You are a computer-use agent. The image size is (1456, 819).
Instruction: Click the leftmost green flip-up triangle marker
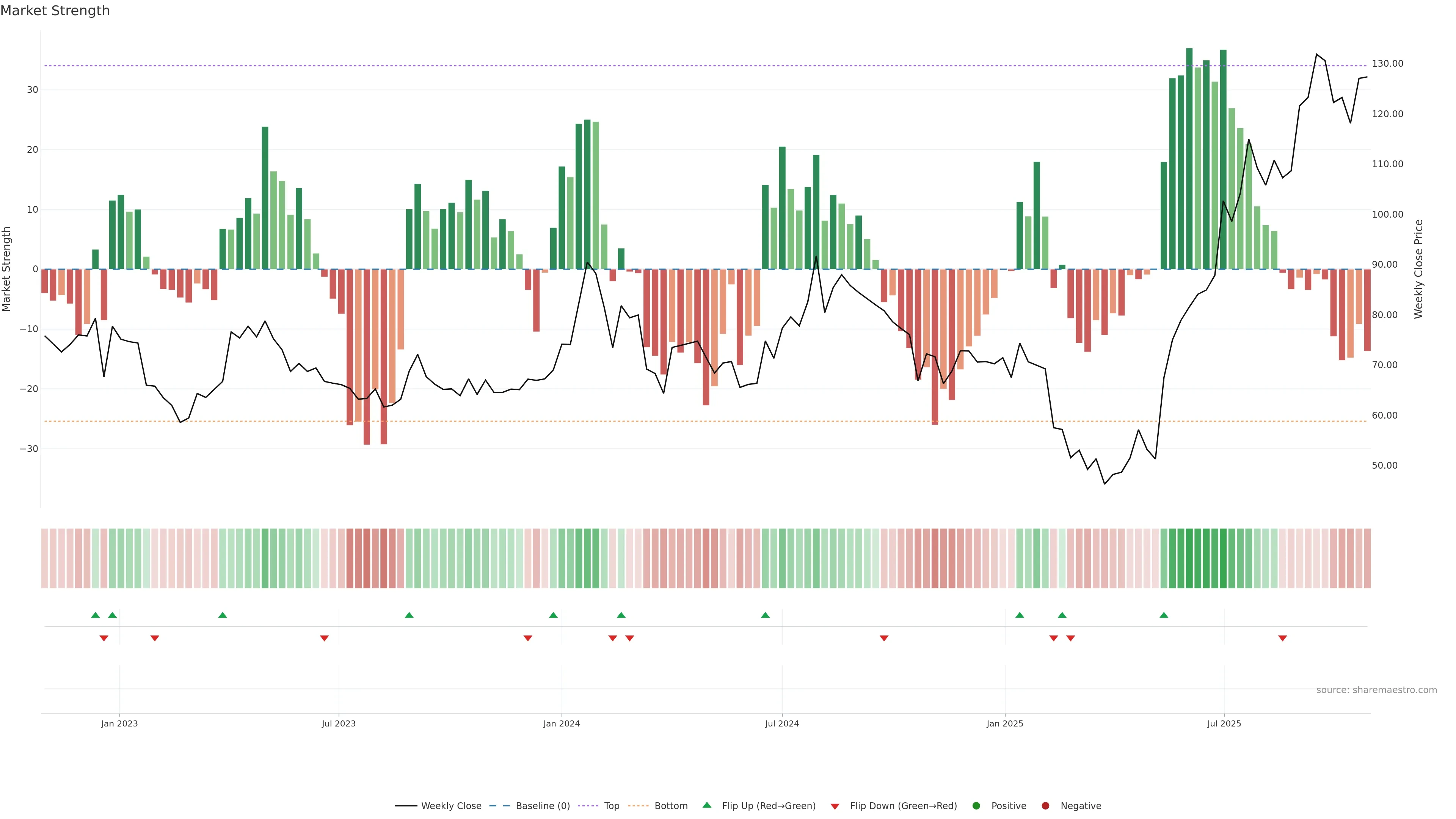[x=96, y=615]
